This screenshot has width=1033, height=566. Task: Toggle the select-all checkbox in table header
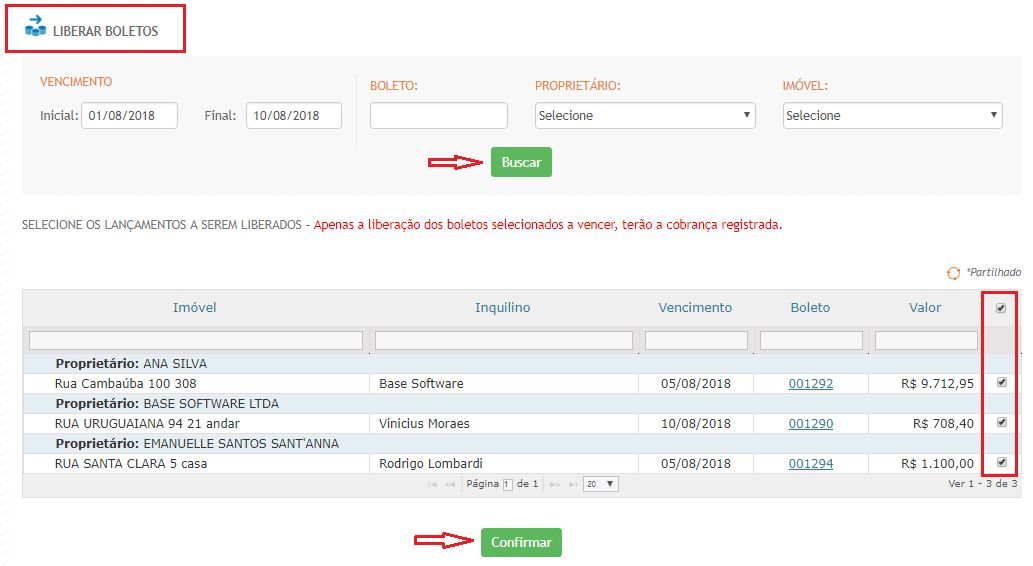point(1001,308)
